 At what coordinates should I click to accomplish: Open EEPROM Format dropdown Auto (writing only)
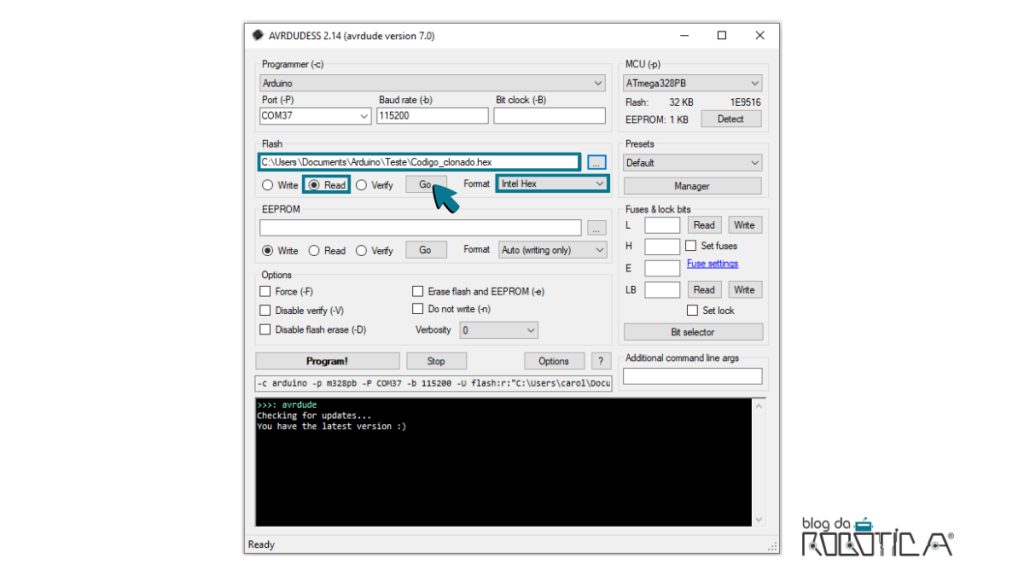pyautogui.click(x=552, y=250)
